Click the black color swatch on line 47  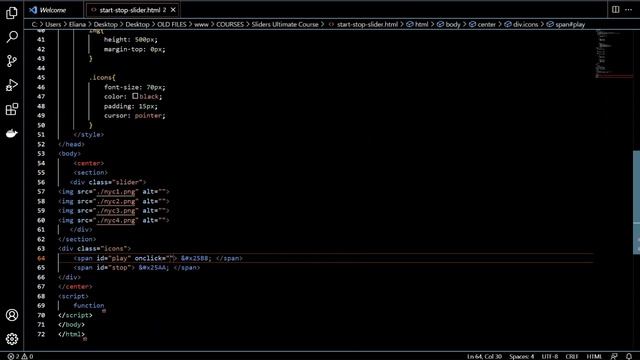(x=135, y=96)
